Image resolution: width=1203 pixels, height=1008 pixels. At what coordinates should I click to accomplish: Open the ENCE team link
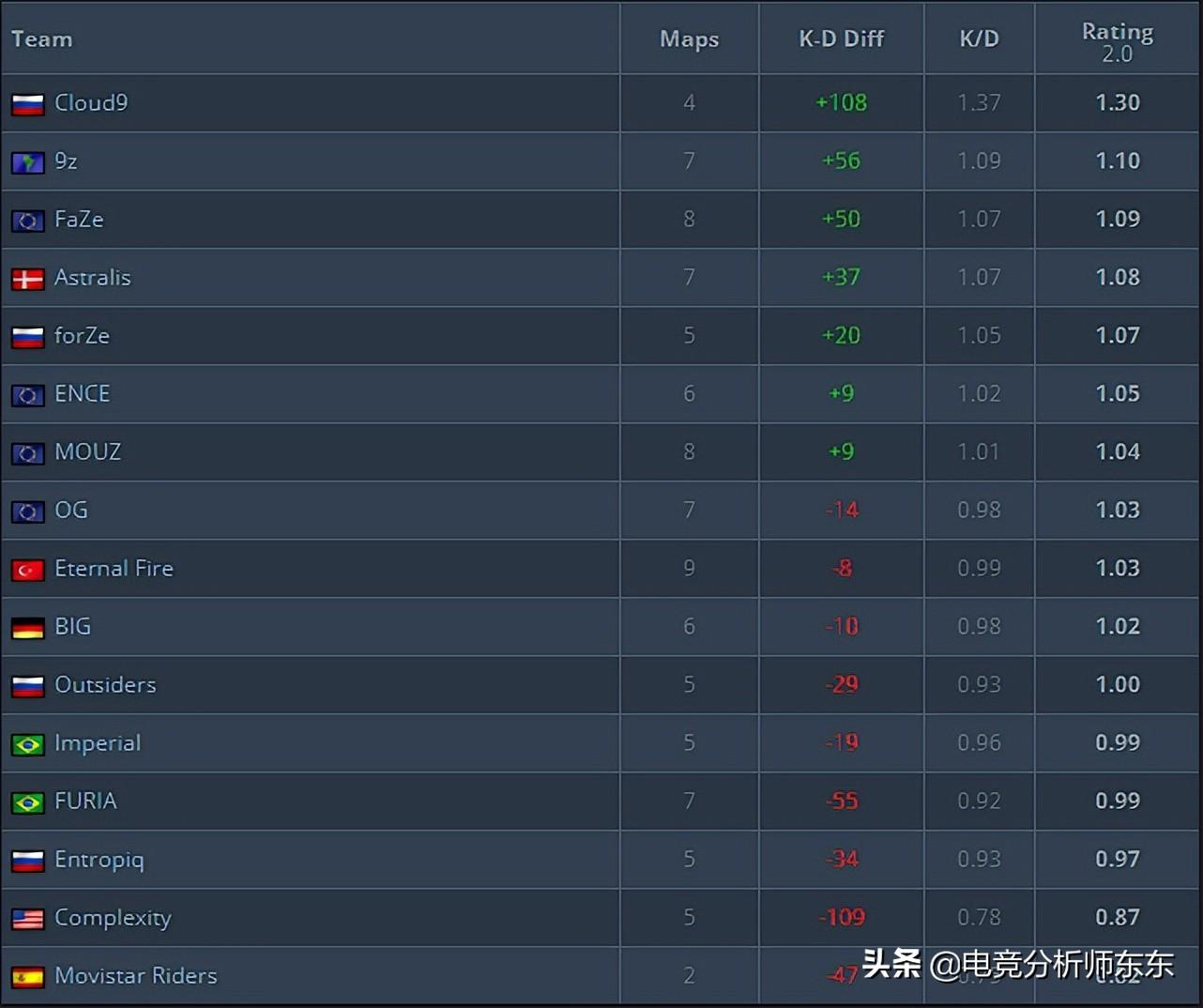(x=83, y=393)
